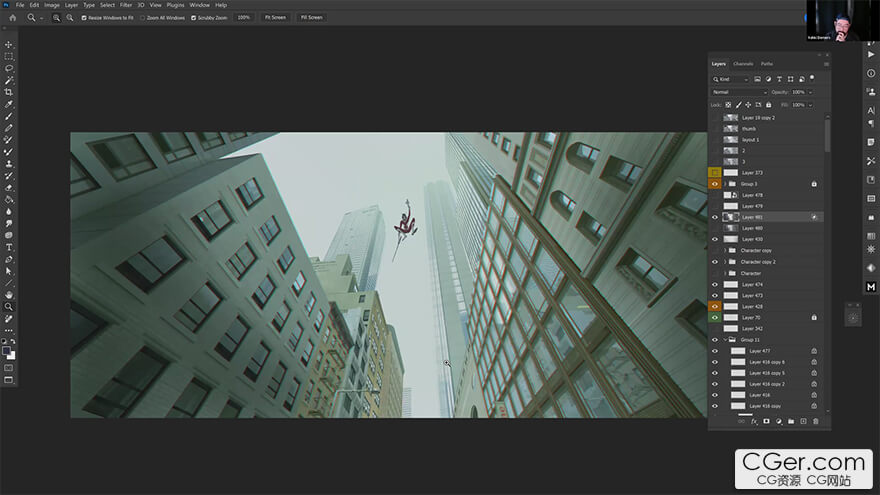Hide Layer 474 visibility eye

714,285
